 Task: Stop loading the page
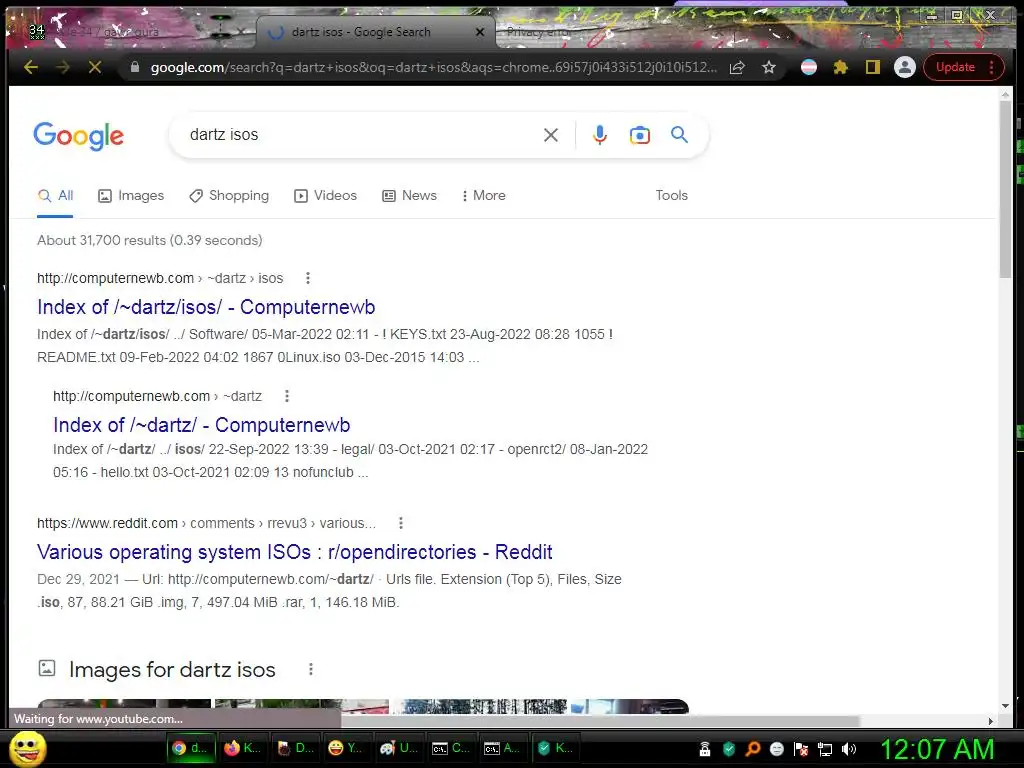[95, 67]
